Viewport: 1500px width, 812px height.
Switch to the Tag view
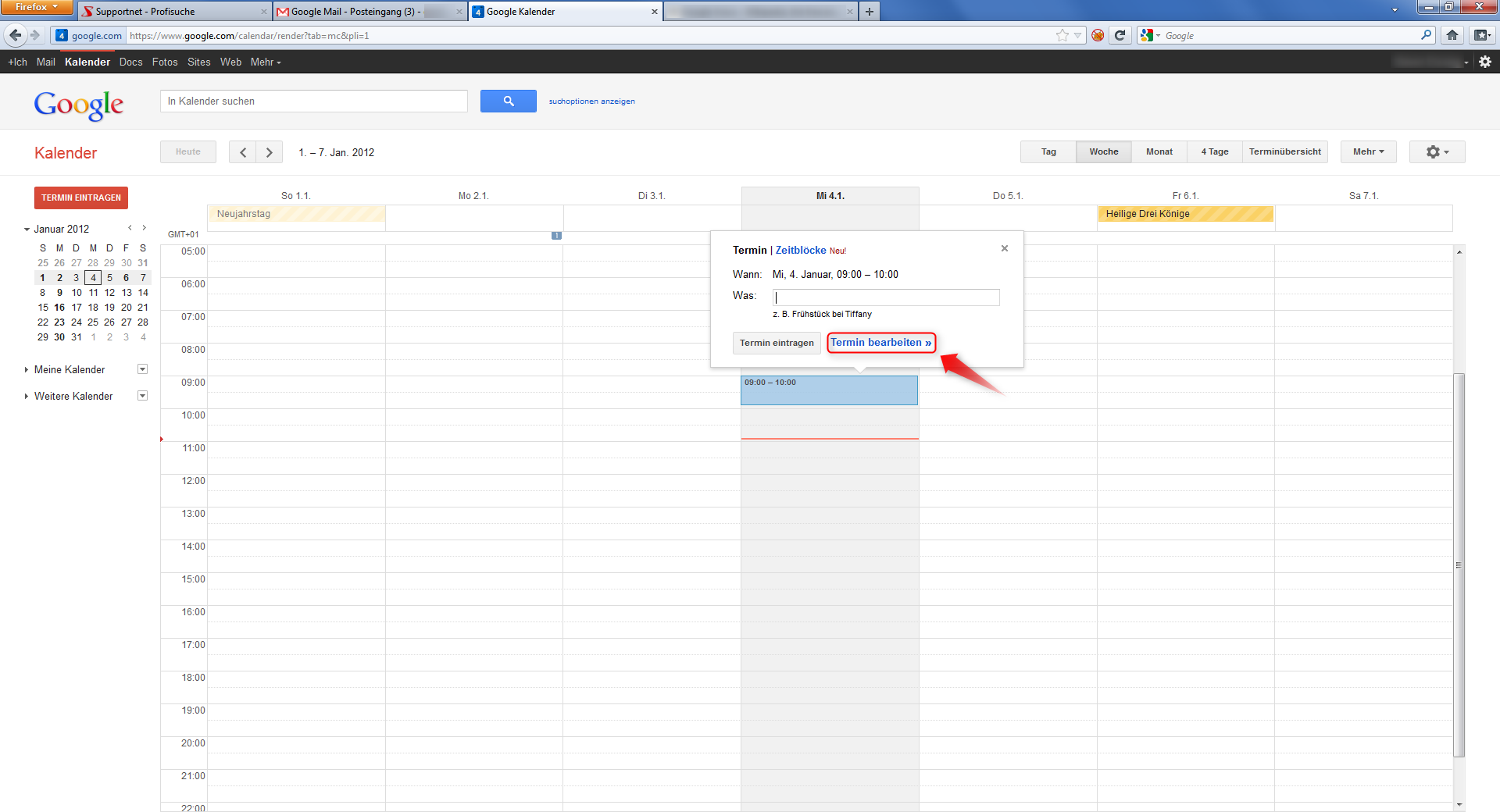tap(1047, 151)
